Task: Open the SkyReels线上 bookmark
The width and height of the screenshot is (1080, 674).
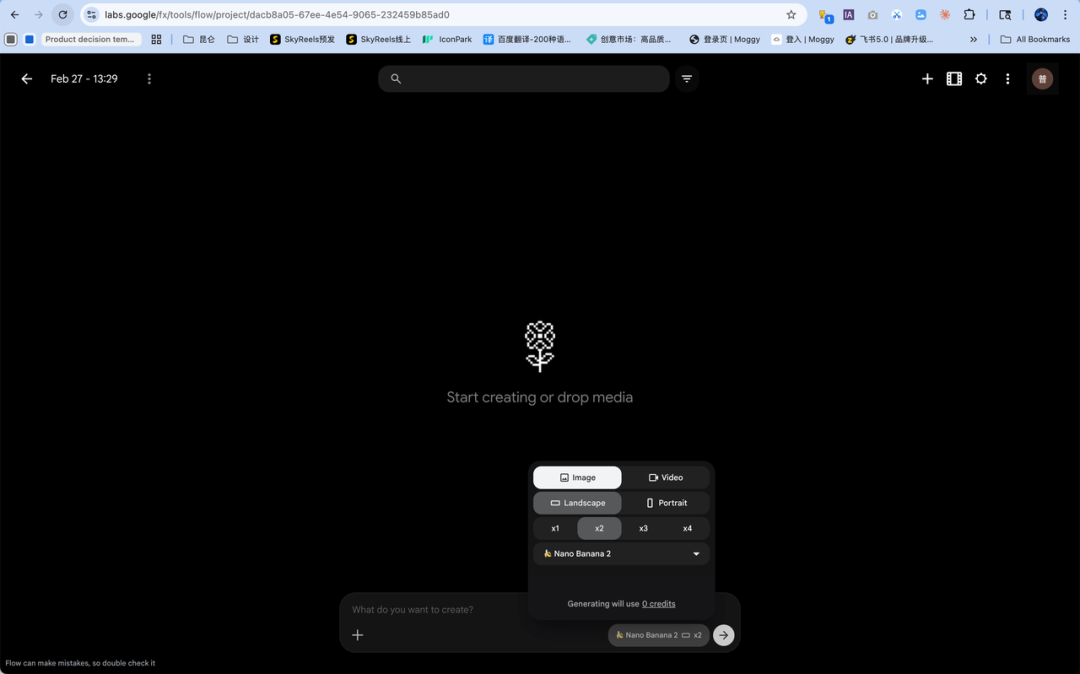Action: [378, 39]
